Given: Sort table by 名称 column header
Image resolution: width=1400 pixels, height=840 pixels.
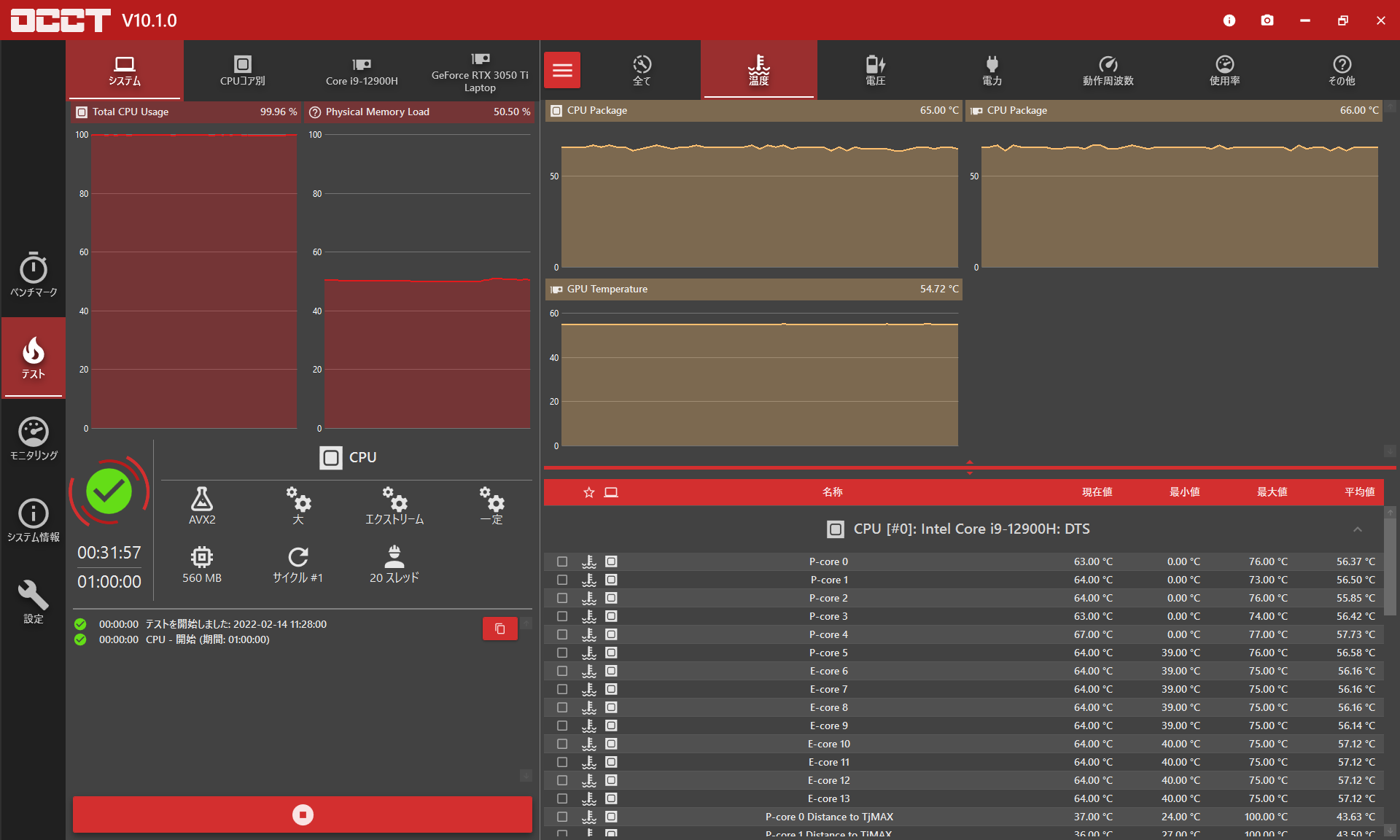Looking at the screenshot, I should [833, 492].
